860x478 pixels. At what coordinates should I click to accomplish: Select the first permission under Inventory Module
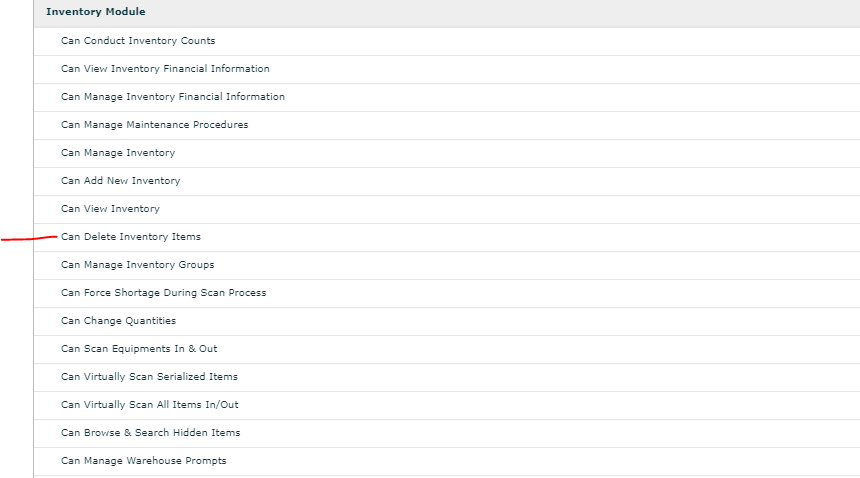[x=138, y=41]
